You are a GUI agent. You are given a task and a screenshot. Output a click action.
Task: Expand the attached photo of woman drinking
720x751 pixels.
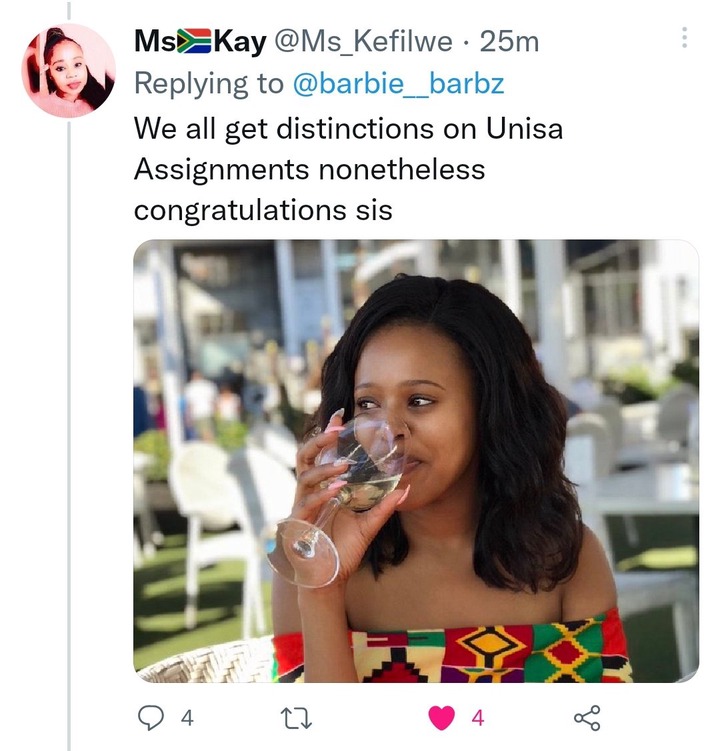416,461
